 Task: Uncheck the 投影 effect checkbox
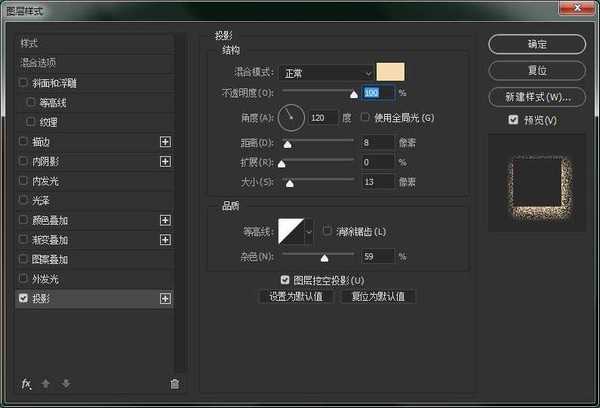click(x=23, y=298)
